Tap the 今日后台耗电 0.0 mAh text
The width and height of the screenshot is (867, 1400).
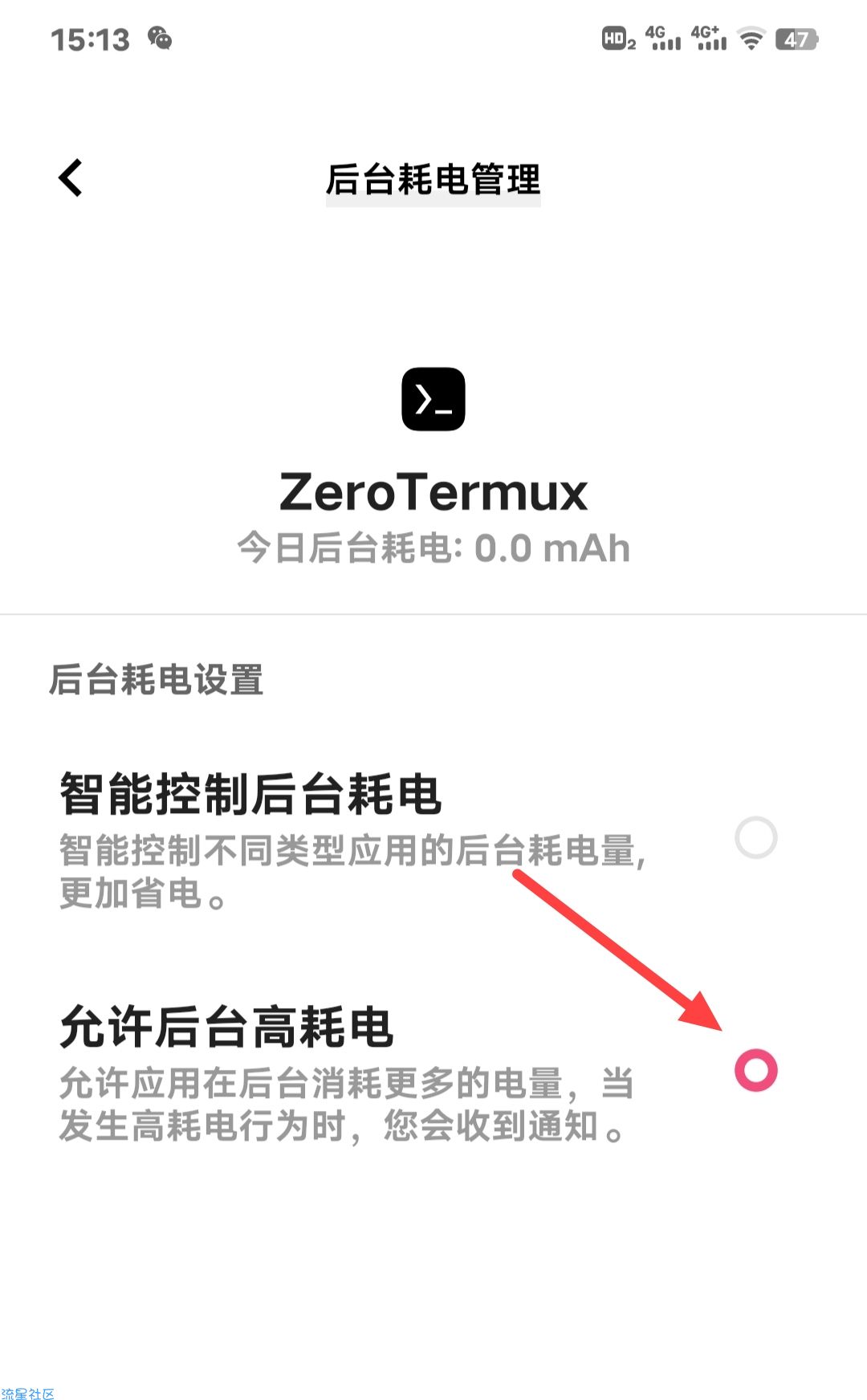point(433,548)
